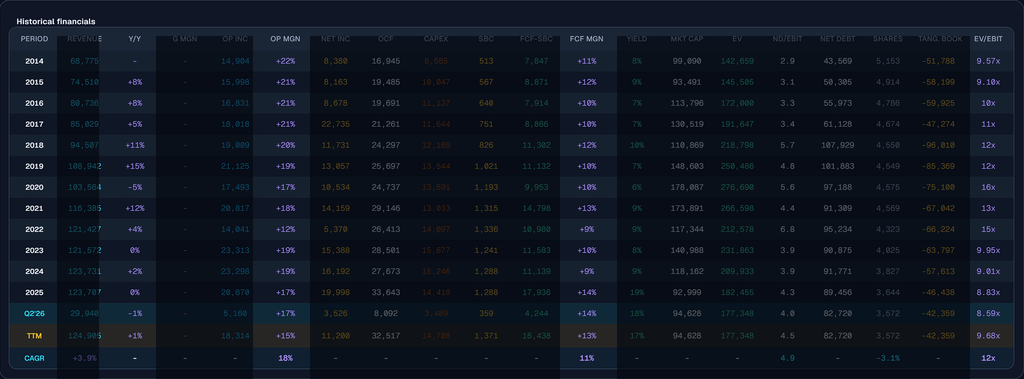Select the CAGR row label

tap(34, 358)
